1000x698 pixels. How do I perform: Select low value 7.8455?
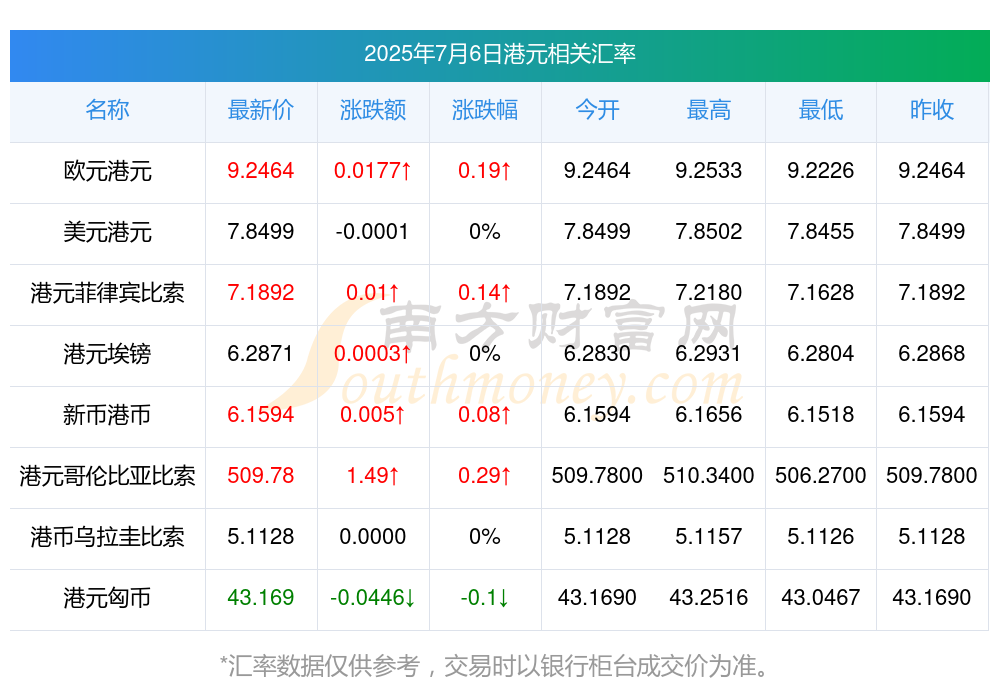point(821,231)
